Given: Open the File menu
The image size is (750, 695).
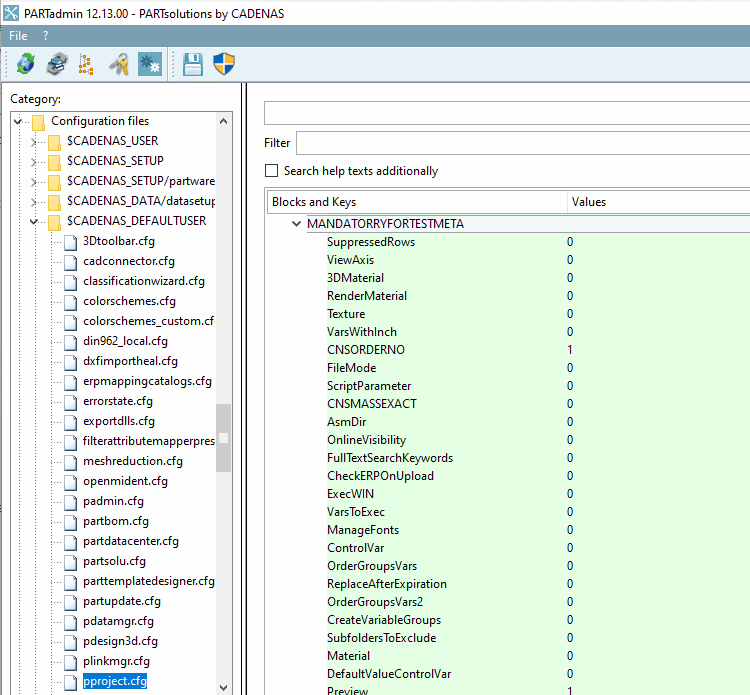Looking at the screenshot, I should (x=18, y=36).
